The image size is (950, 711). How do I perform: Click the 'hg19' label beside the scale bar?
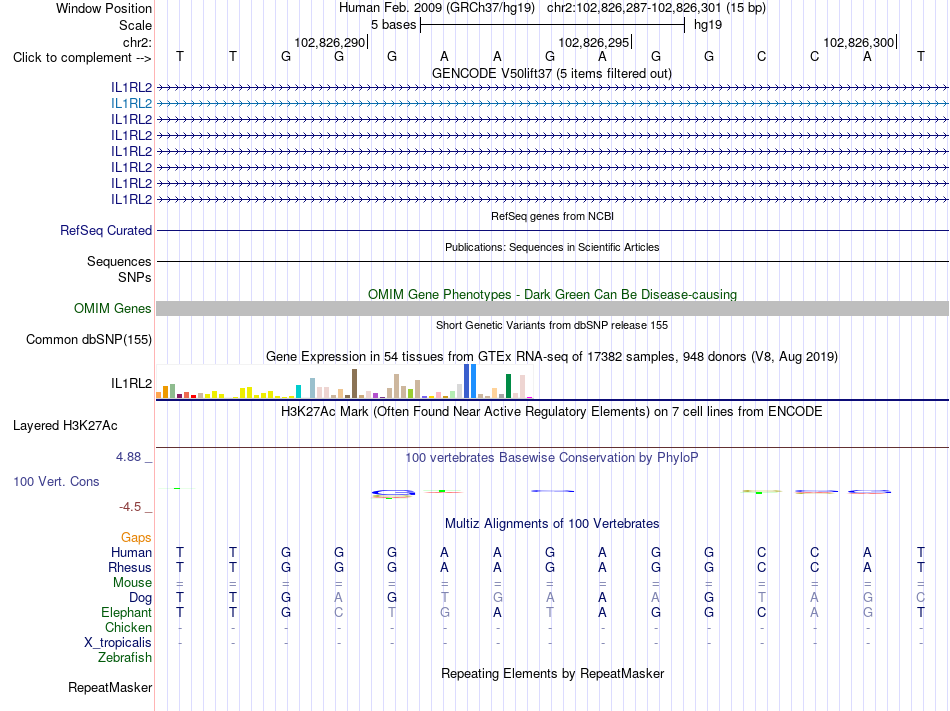pos(708,25)
